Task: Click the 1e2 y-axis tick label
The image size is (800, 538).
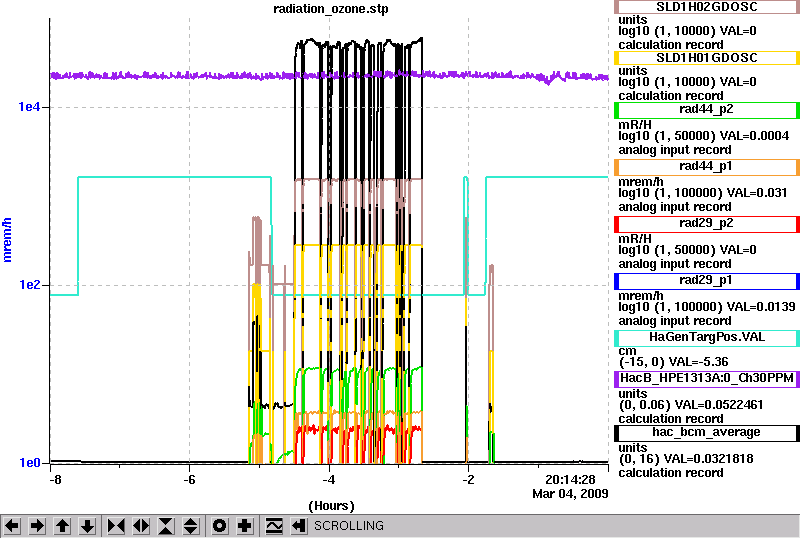Action: click(x=29, y=285)
